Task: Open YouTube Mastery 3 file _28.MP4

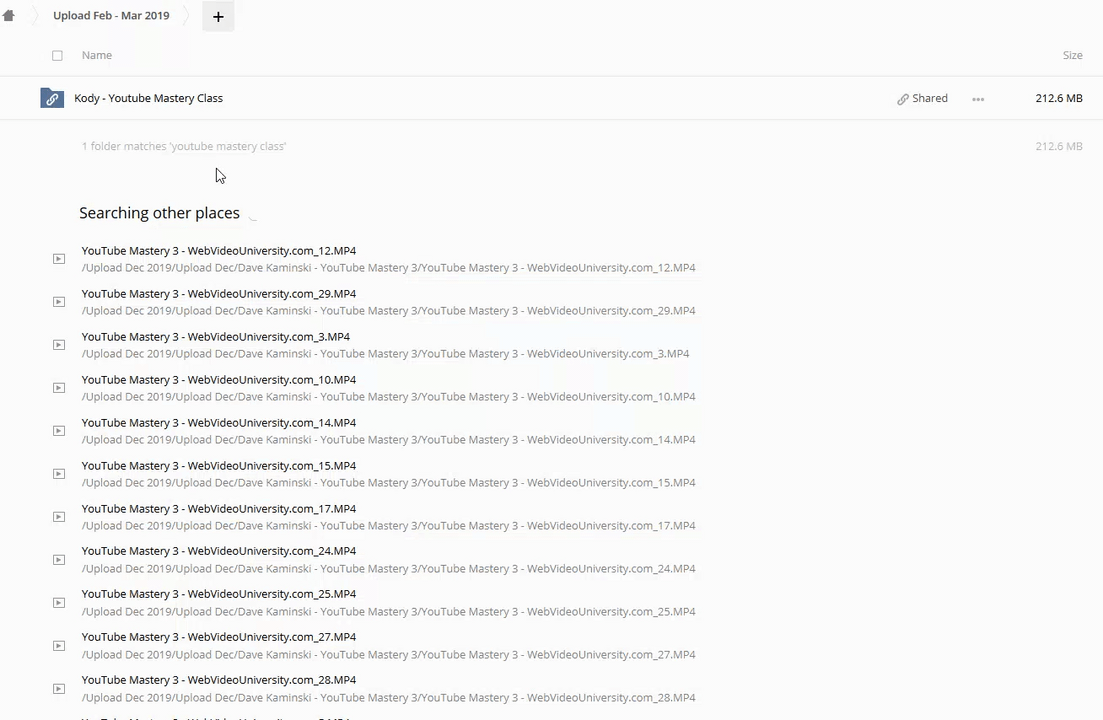Action: click(x=219, y=680)
